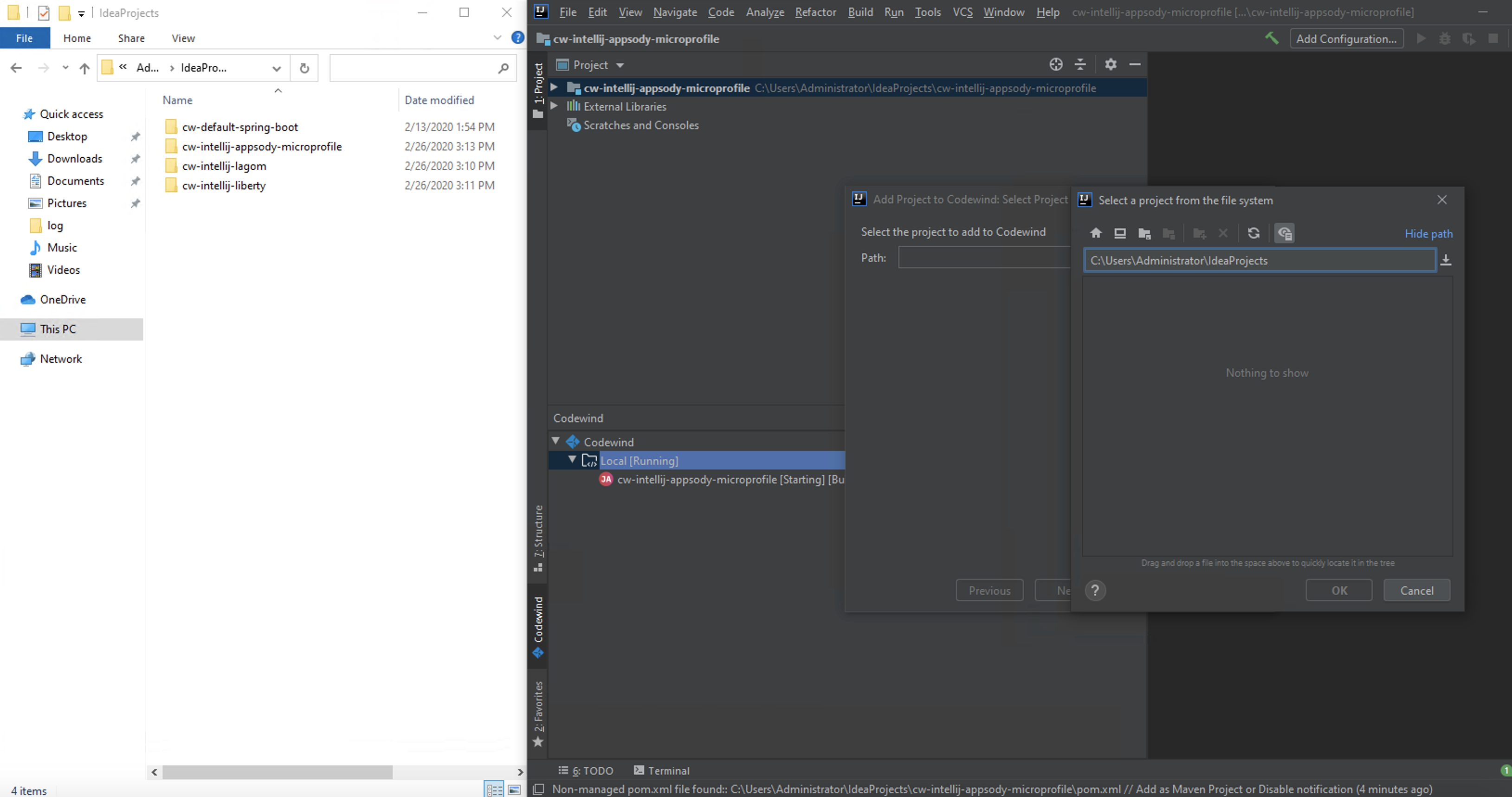Select cw-intellij-lagom folder in Explorer
1512x797 pixels.
coord(224,166)
